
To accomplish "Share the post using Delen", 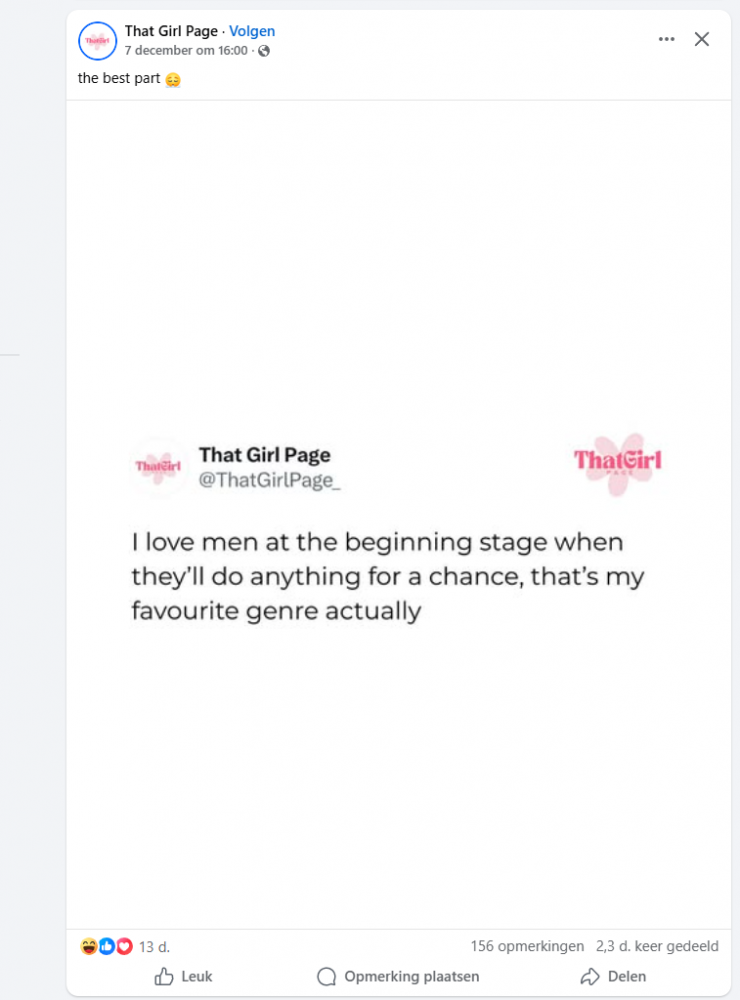I will [x=613, y=976].
